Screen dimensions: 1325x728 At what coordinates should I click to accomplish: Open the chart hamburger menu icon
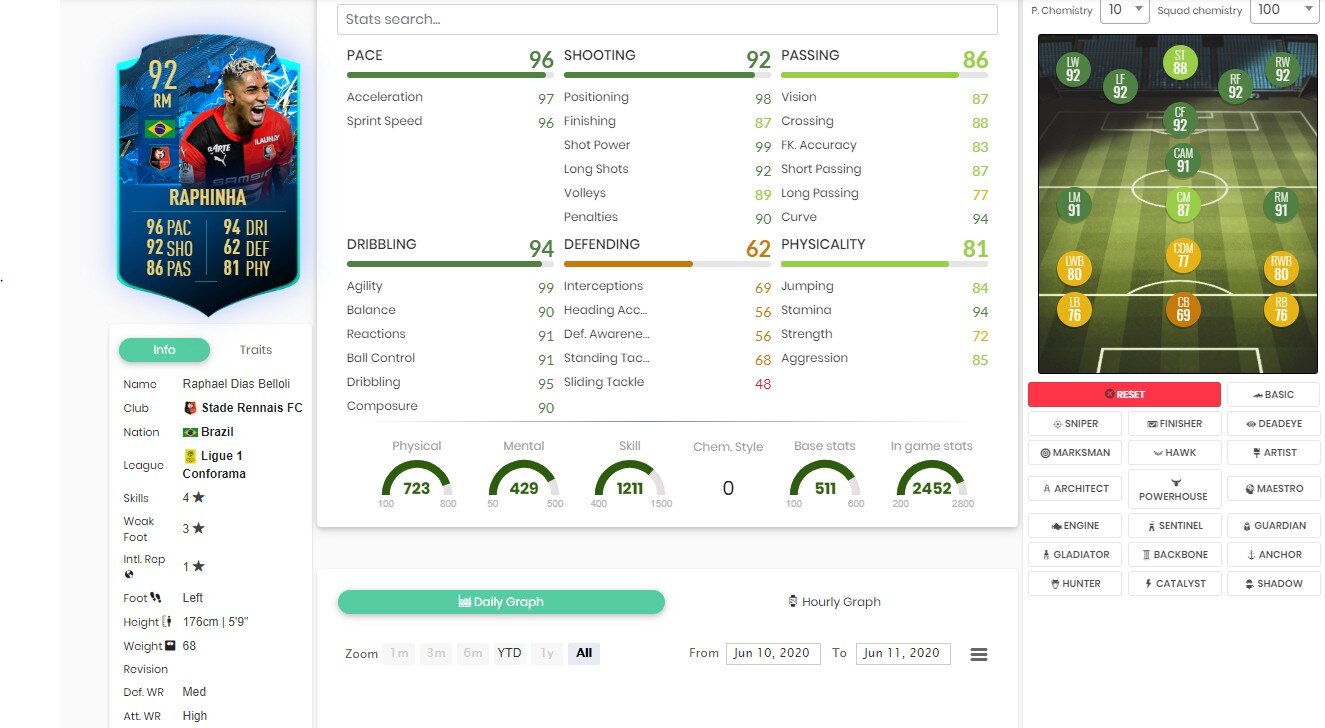(x=979, y=654)
